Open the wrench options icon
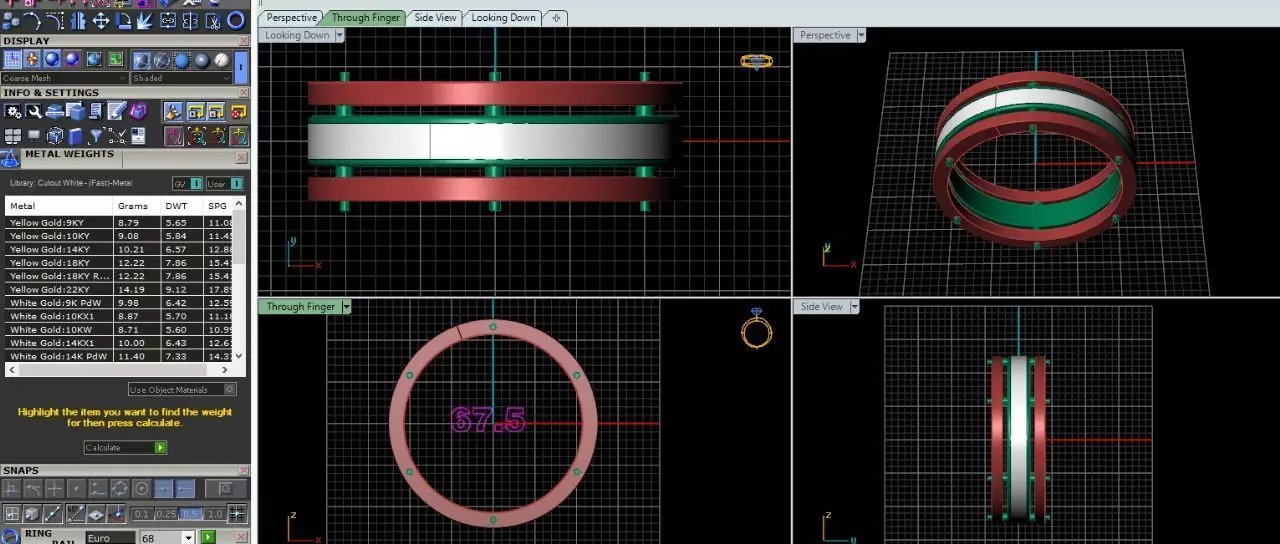1280x544 pixels. pyautogui.click(x=34, y=111)
